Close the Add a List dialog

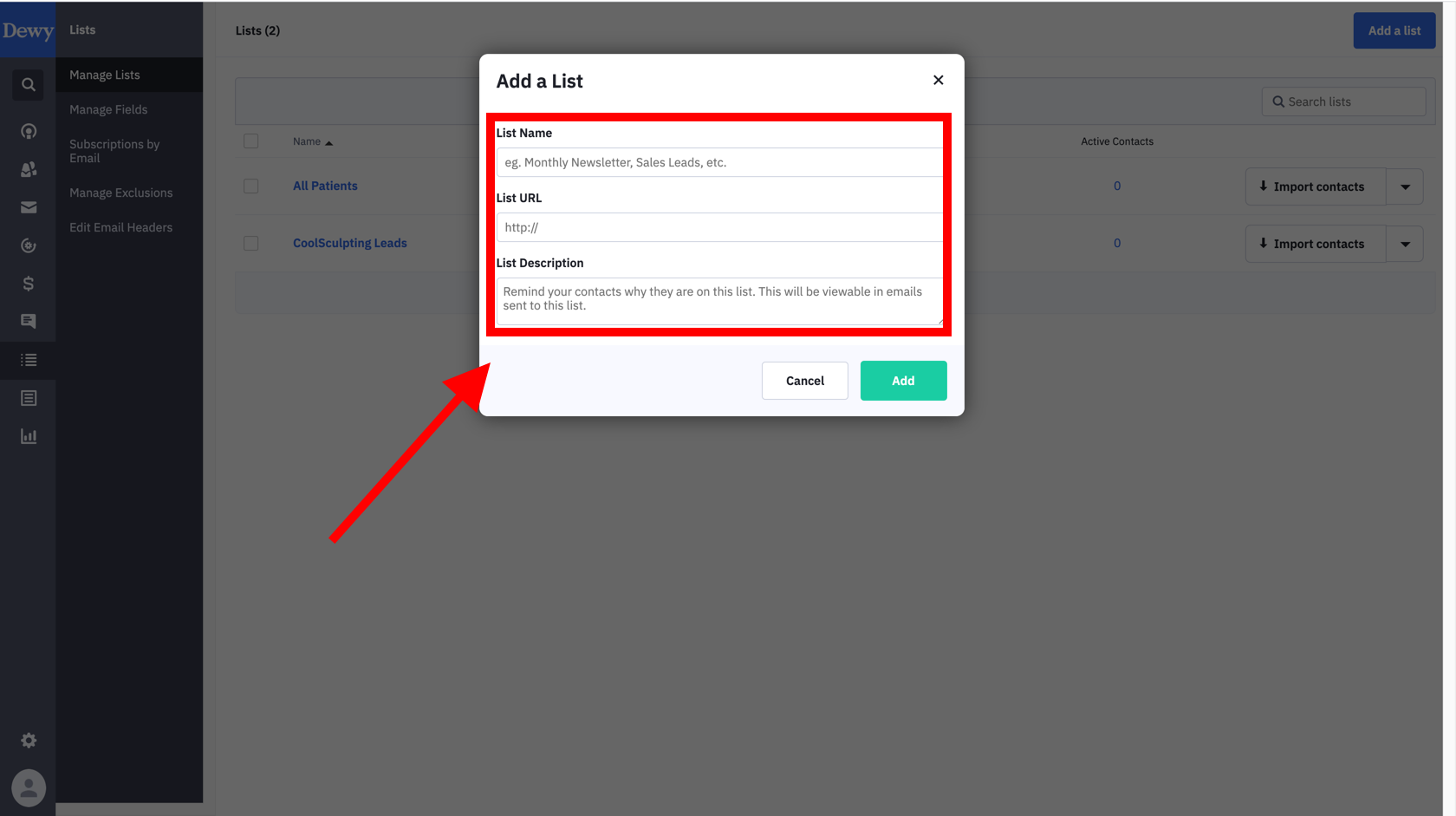(938, 80)
